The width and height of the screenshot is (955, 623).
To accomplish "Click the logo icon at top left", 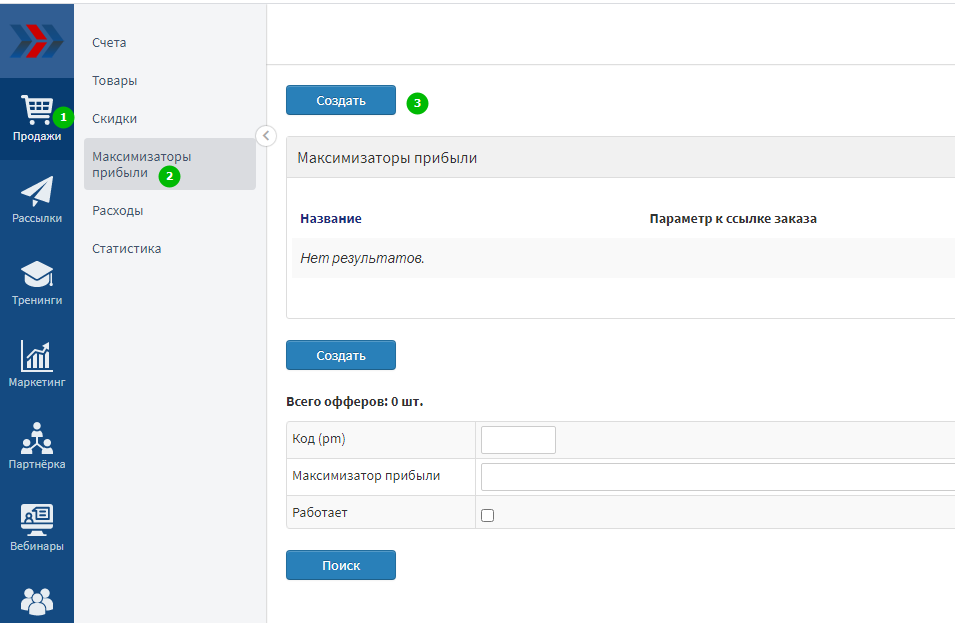I will pos(37,41).
